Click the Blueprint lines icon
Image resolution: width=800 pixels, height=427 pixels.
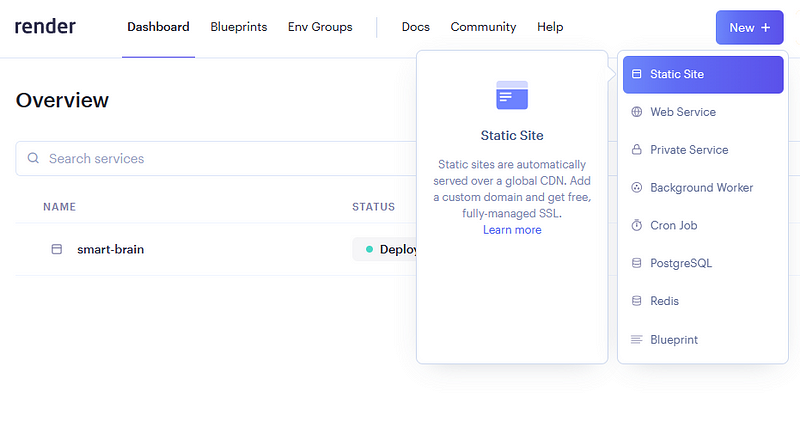point(636,339)
